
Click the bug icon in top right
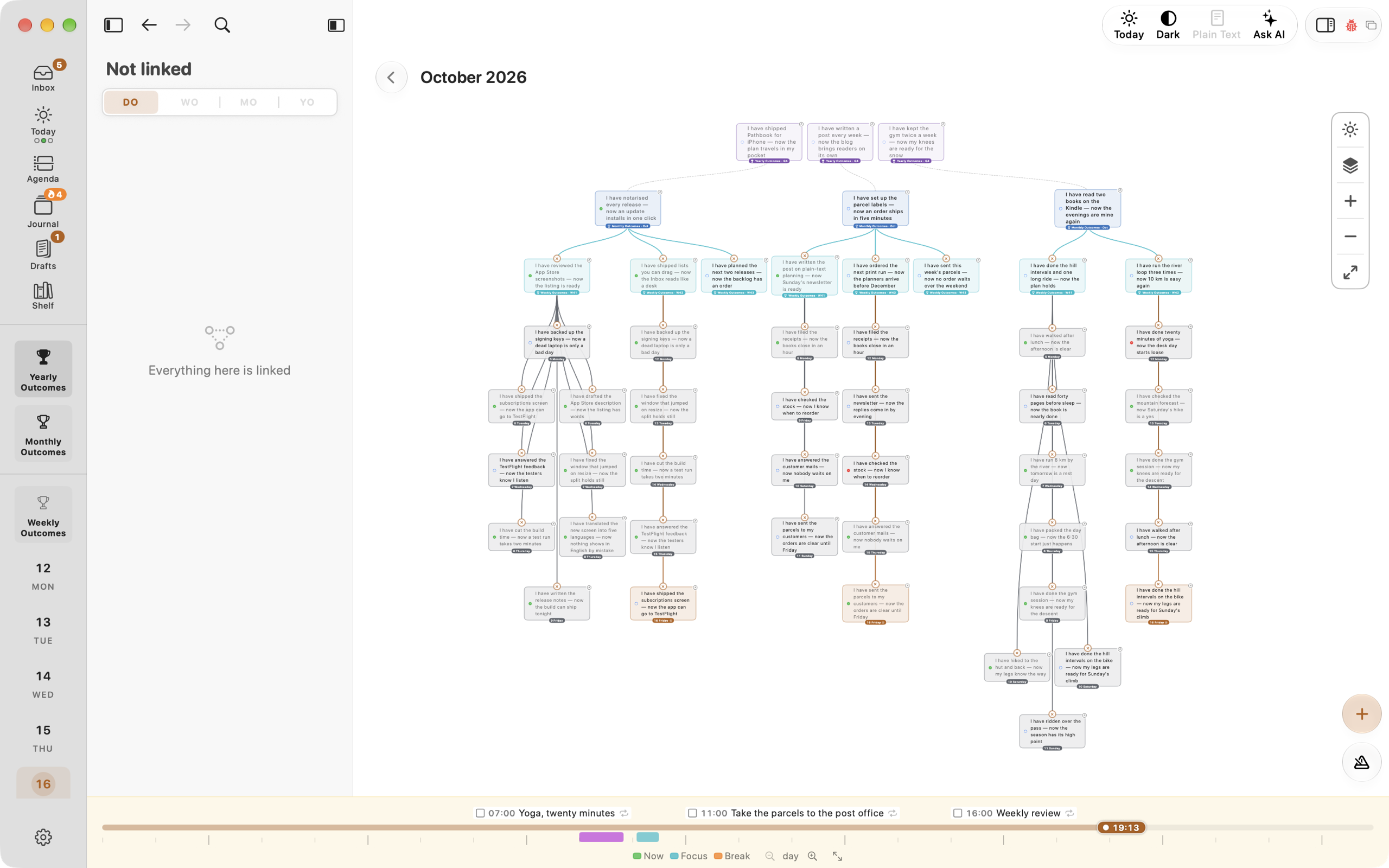1351,25
